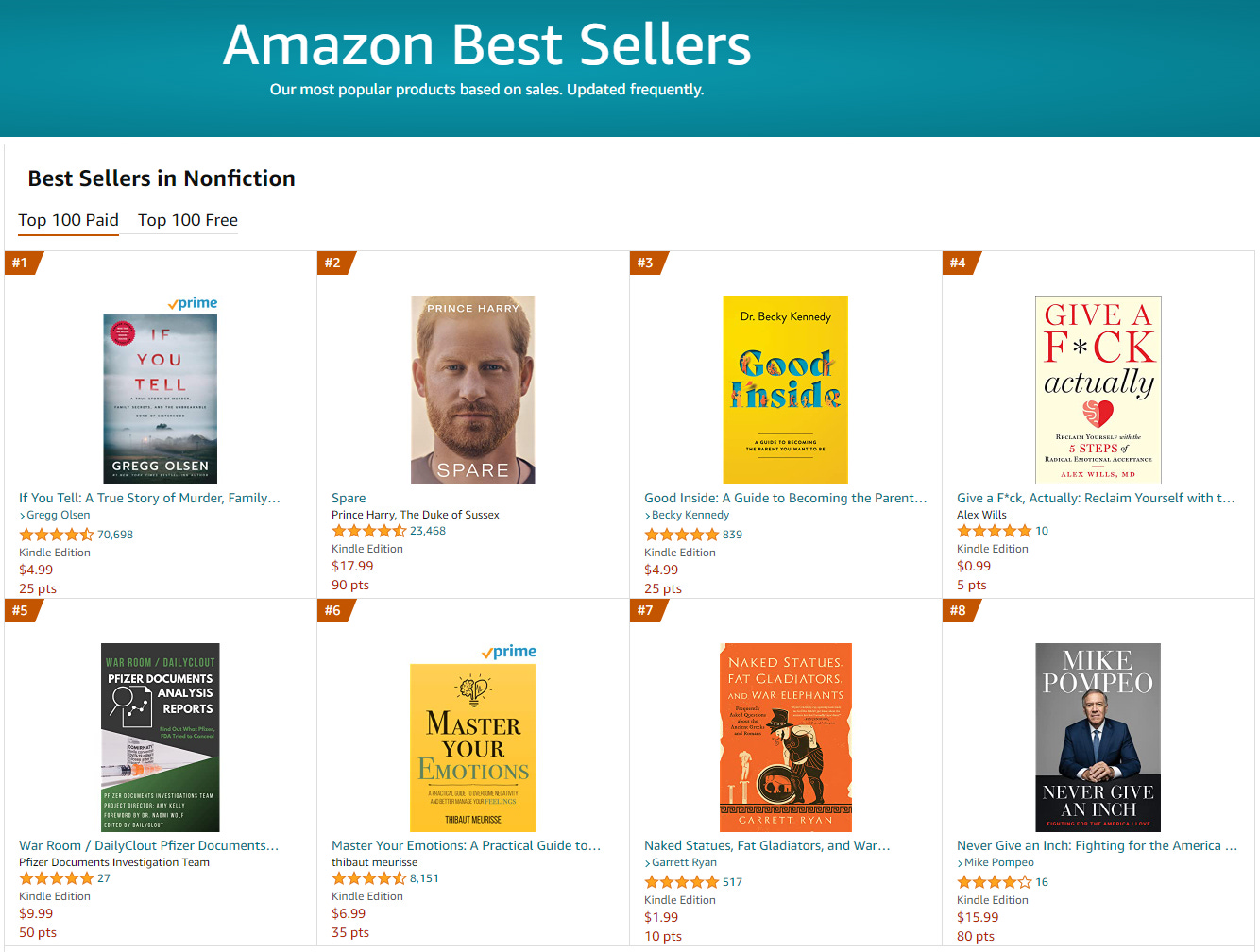Open the Naked Statues, Fat Gladiators cover
Screen dimensions: 1260x952
pyautogui.click(x=785, y=737)
